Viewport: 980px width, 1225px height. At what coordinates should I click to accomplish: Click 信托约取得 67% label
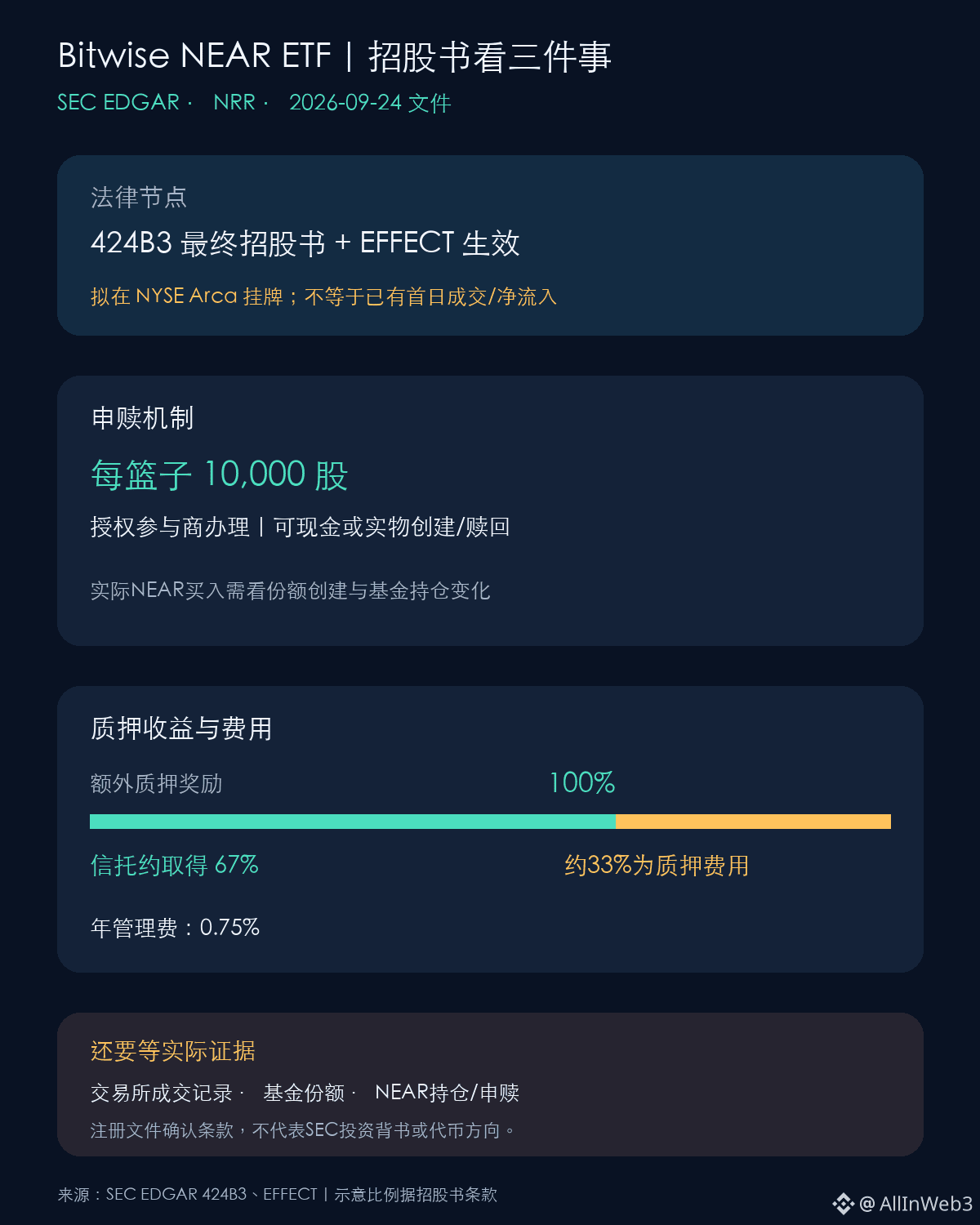click(175, 865)
